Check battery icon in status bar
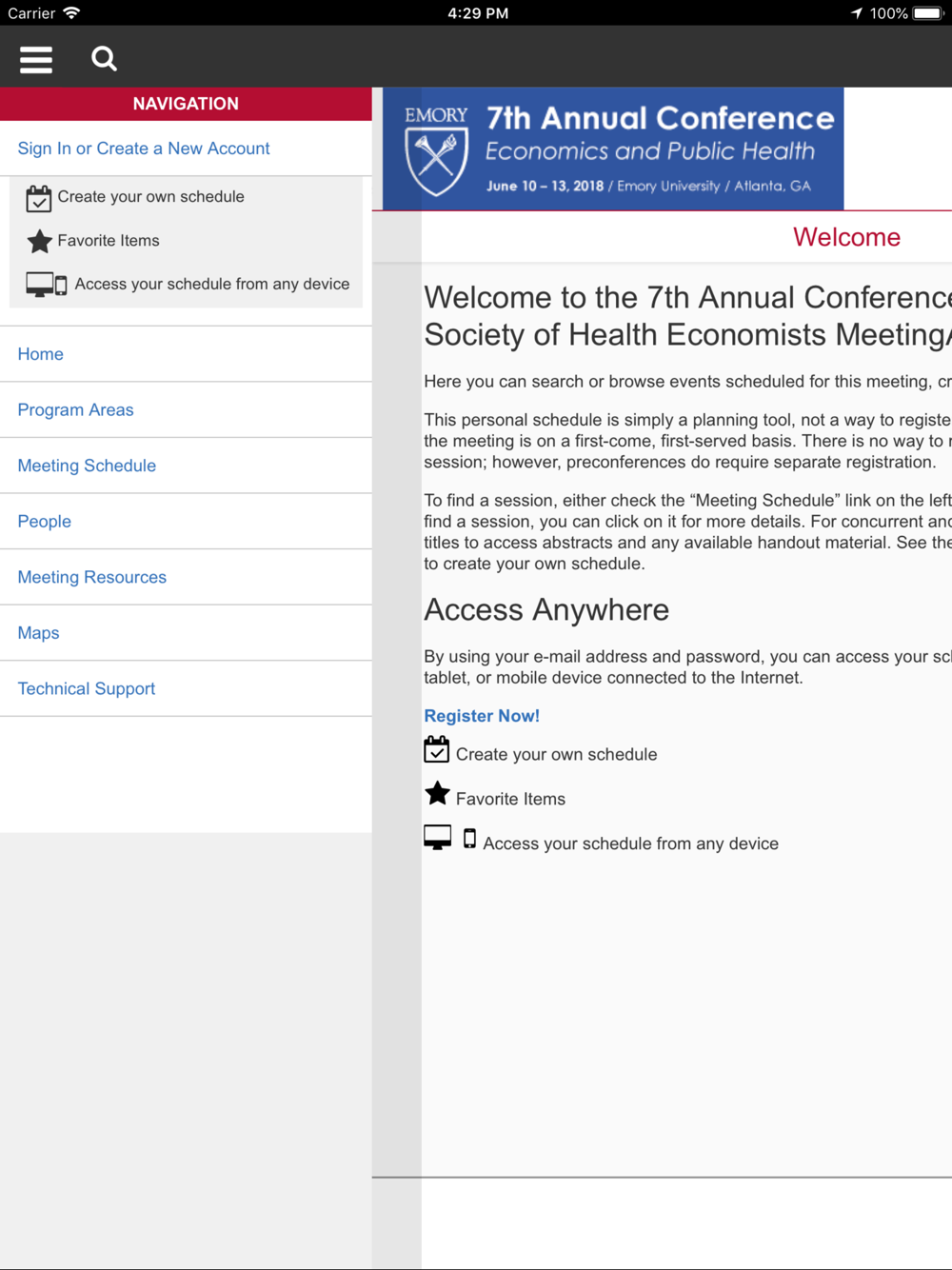The width and height of the screenshot is (952, 1270). (x=927, y=13)
